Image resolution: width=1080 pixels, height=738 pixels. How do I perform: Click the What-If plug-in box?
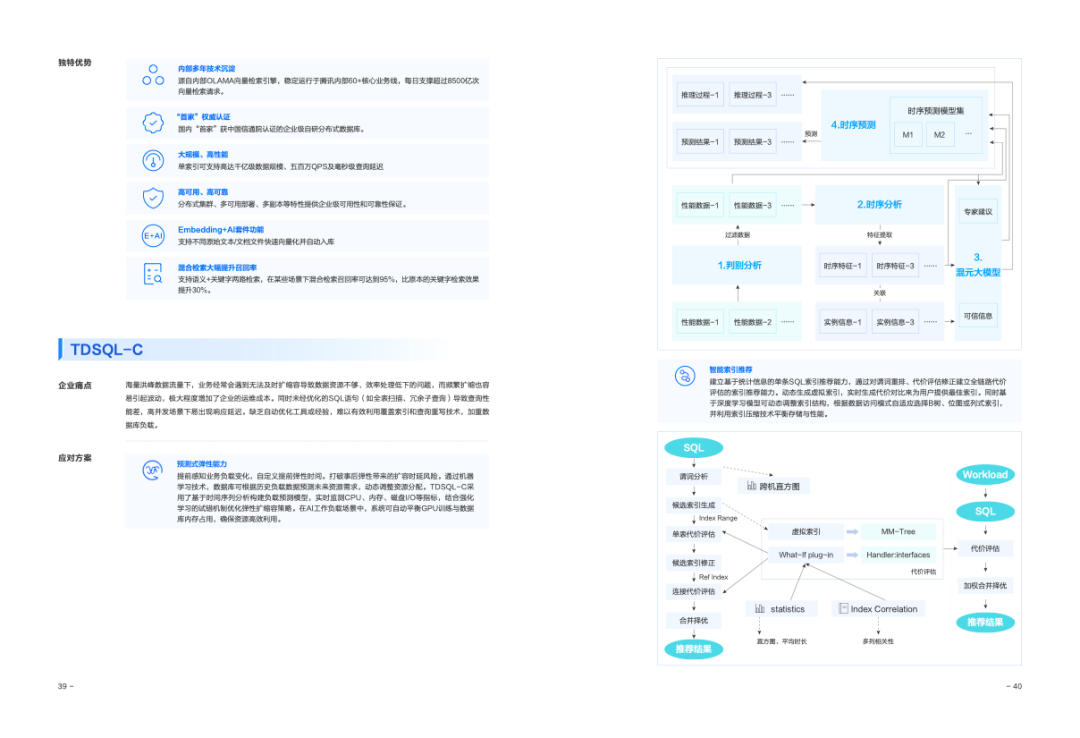(x=806, y=555)
